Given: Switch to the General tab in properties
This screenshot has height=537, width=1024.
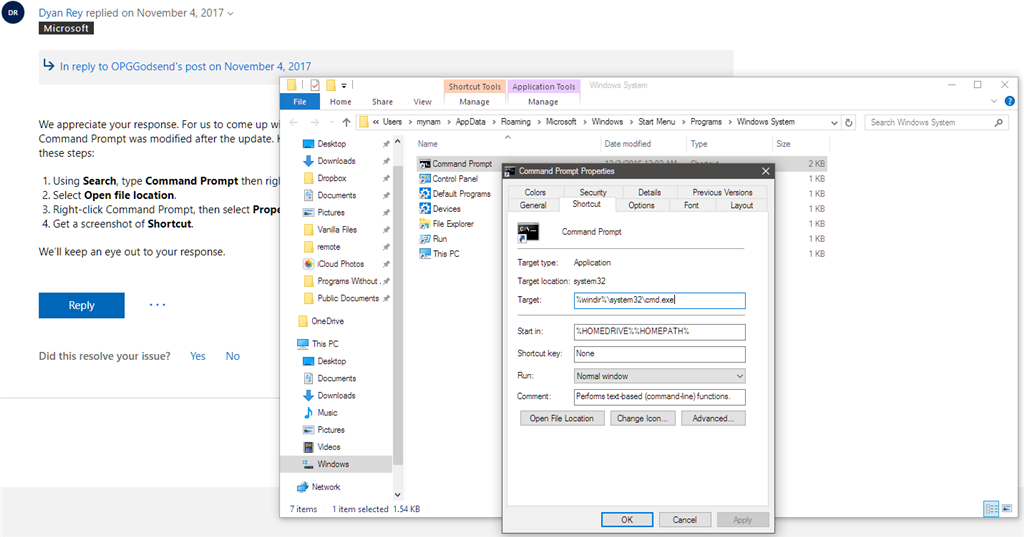Looking at the screenshot, I should click(533, 205).
